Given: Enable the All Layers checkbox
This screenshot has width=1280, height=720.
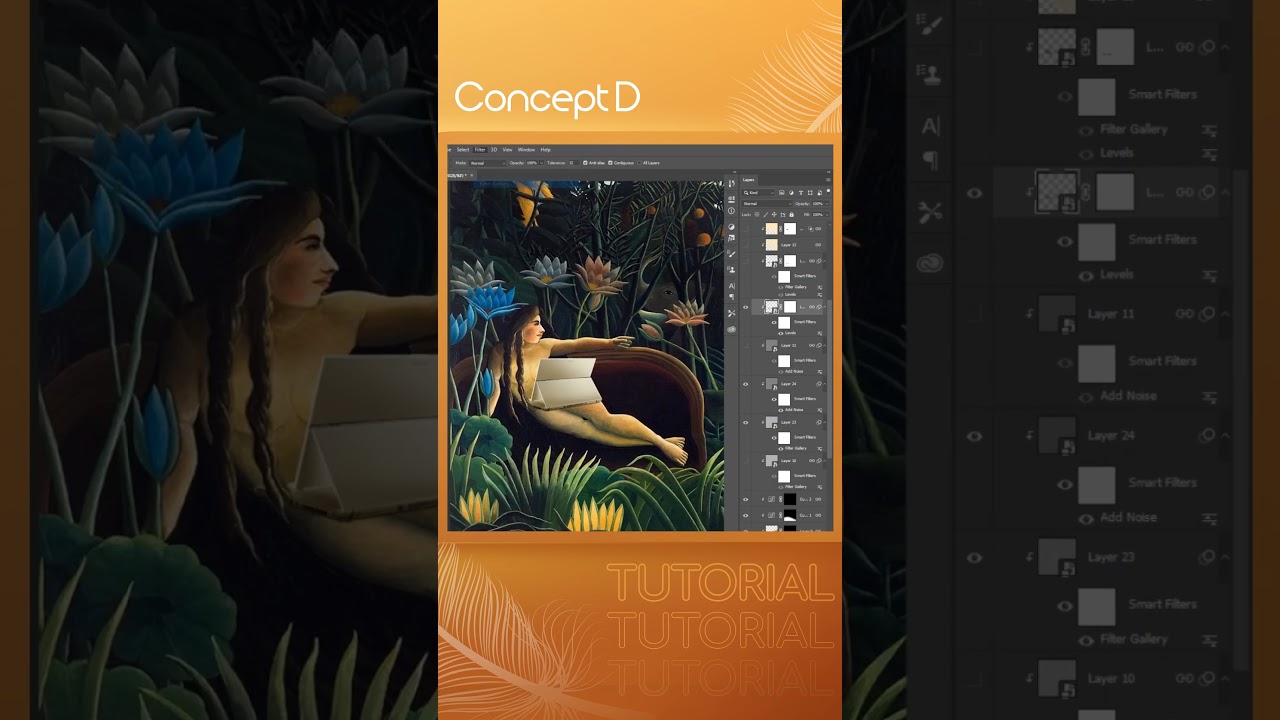Looking at the screenshot, I should coord(639,163).
